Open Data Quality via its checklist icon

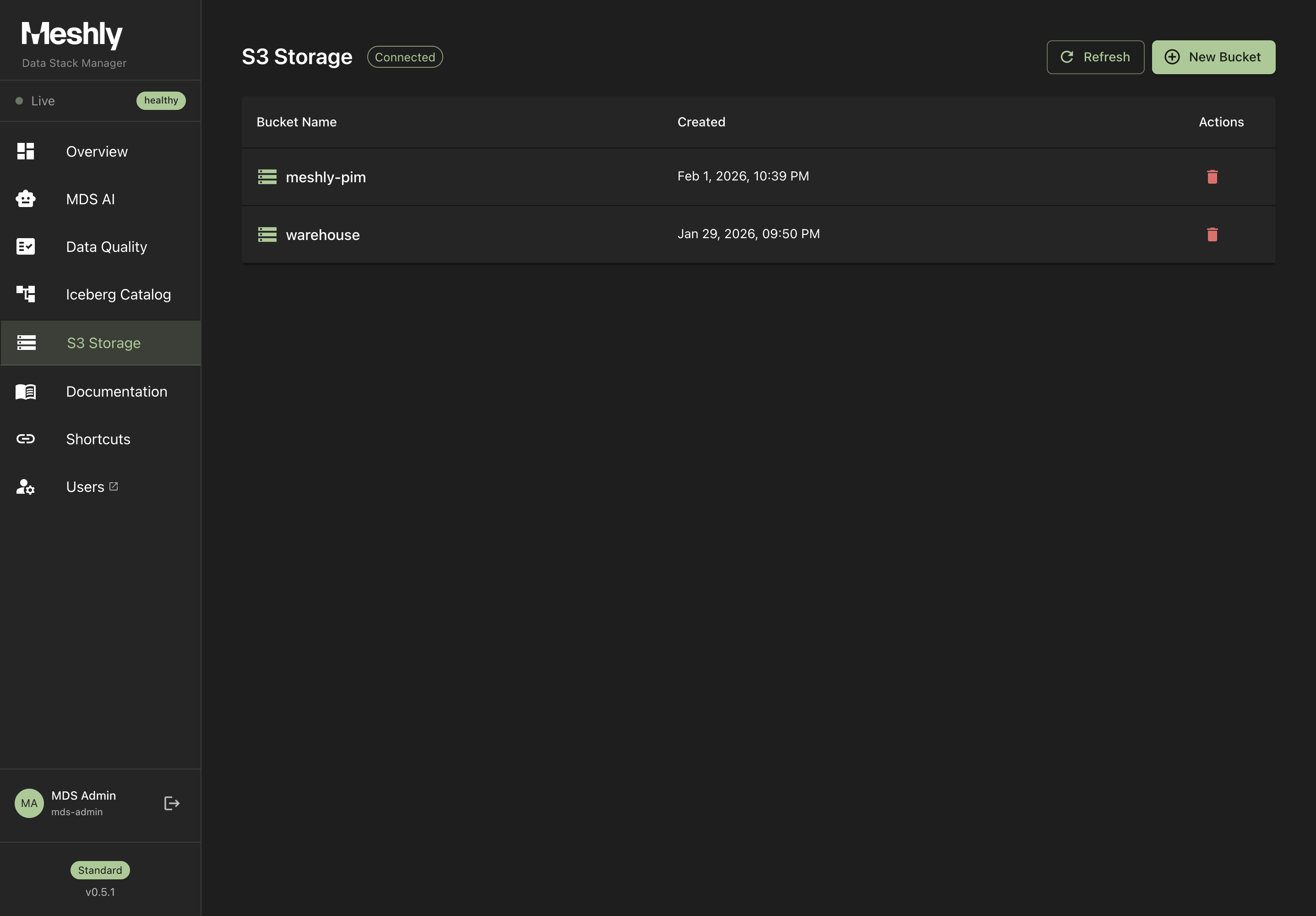coord(25,246)
